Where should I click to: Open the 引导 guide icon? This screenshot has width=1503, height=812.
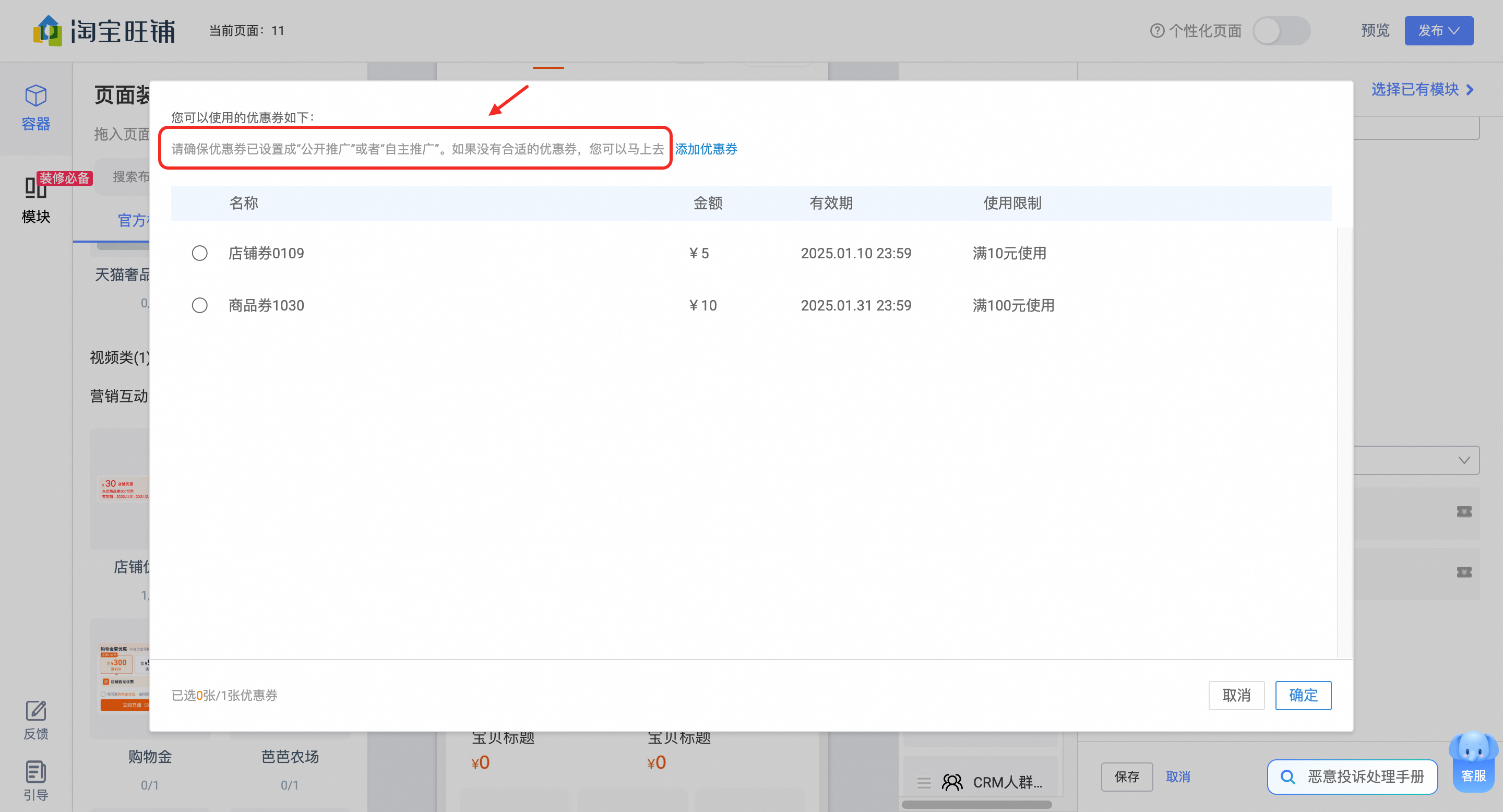[35, 771]
